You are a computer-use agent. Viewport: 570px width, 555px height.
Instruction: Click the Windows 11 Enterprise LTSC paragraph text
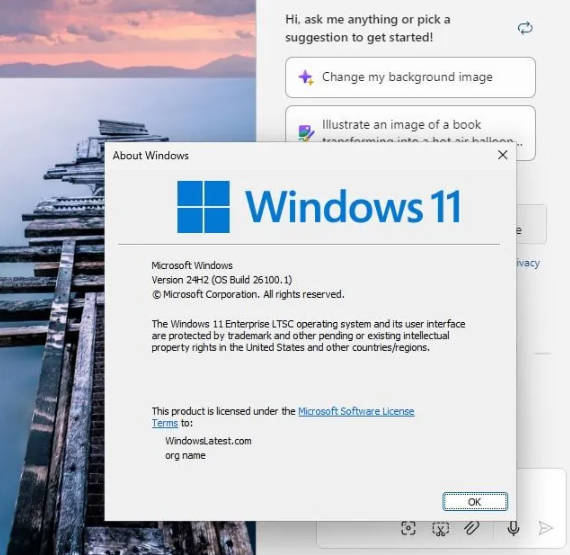(x=308, y=335)
